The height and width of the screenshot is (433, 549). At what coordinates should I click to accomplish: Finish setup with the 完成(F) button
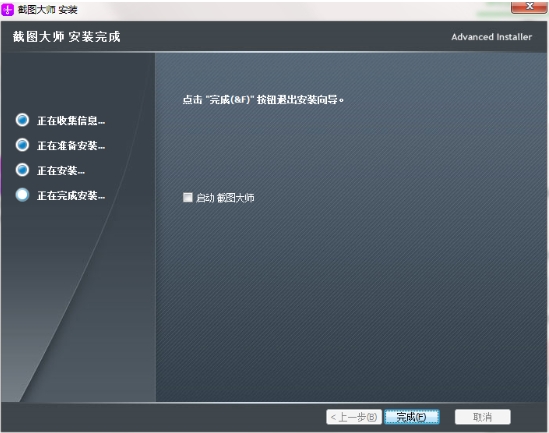point(412,417)
